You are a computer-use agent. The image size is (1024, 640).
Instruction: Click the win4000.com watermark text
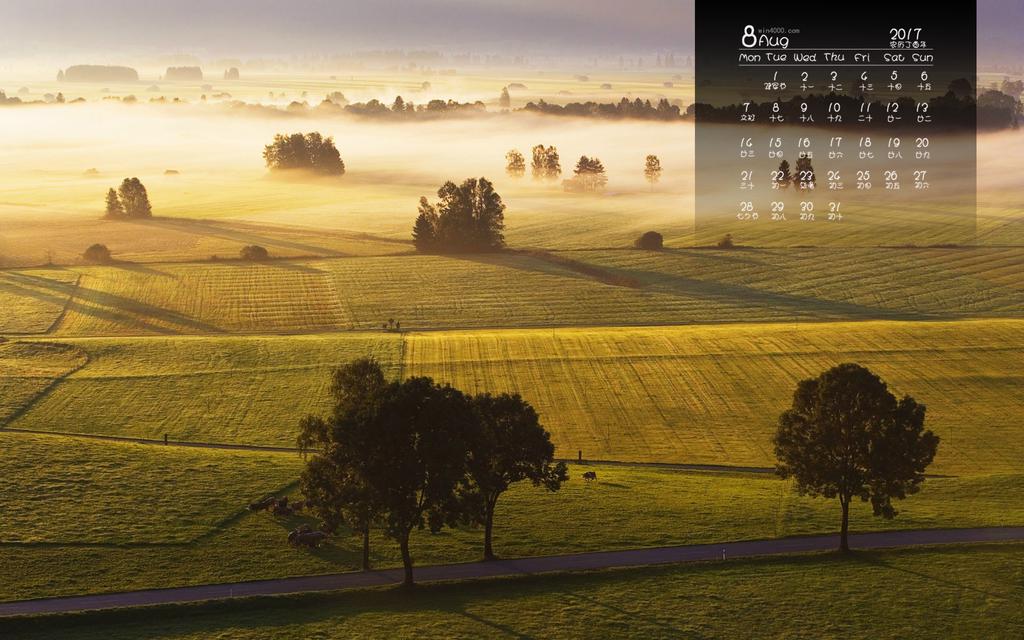coord(779,30)
